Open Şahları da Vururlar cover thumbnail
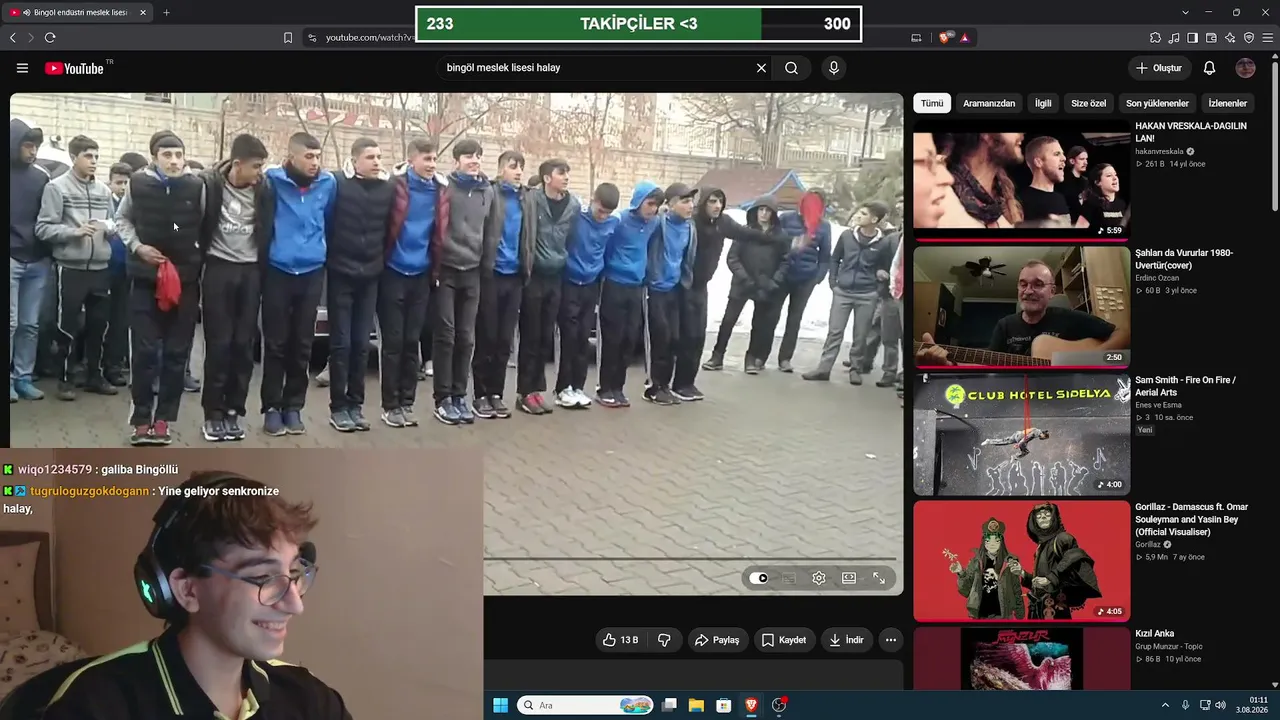 (x=1021, y=308)
